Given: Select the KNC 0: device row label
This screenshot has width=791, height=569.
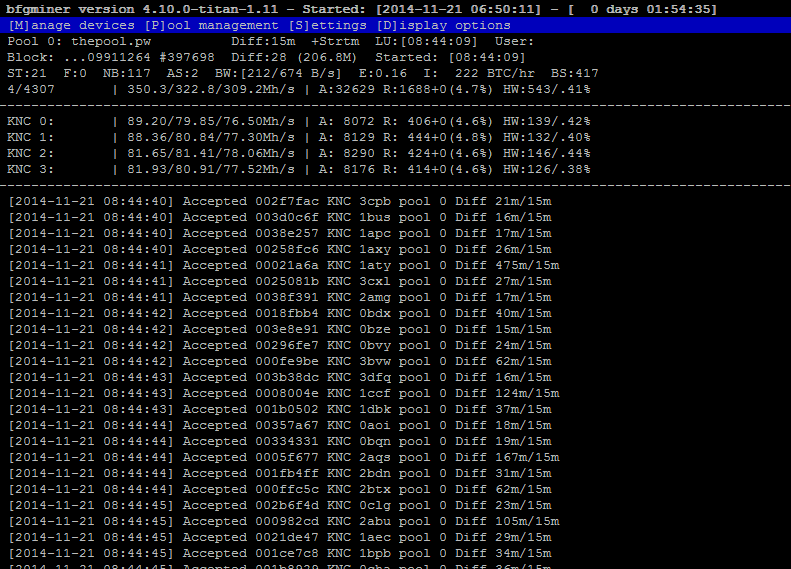Looking at the screenshot, I should pos(30,122).
